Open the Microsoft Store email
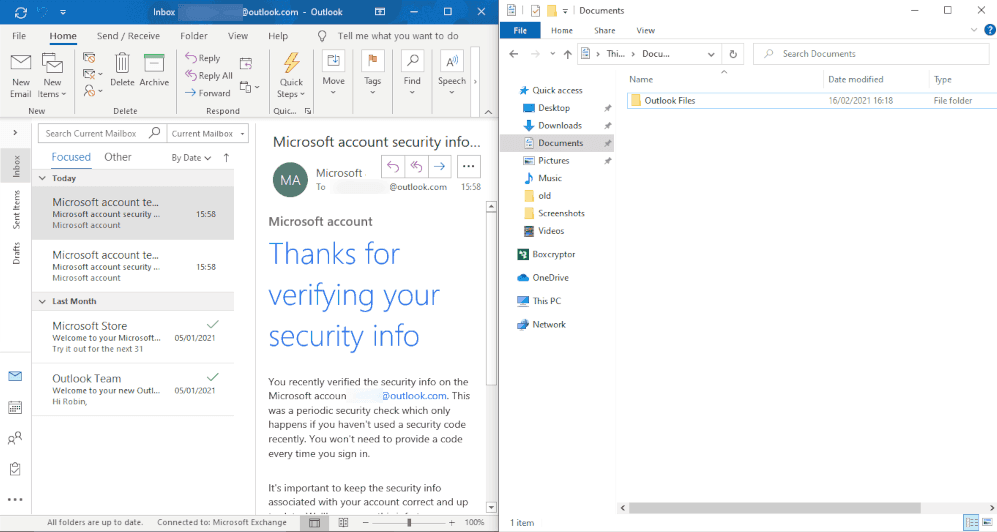The image size is (997, 532). click(133, 337)
